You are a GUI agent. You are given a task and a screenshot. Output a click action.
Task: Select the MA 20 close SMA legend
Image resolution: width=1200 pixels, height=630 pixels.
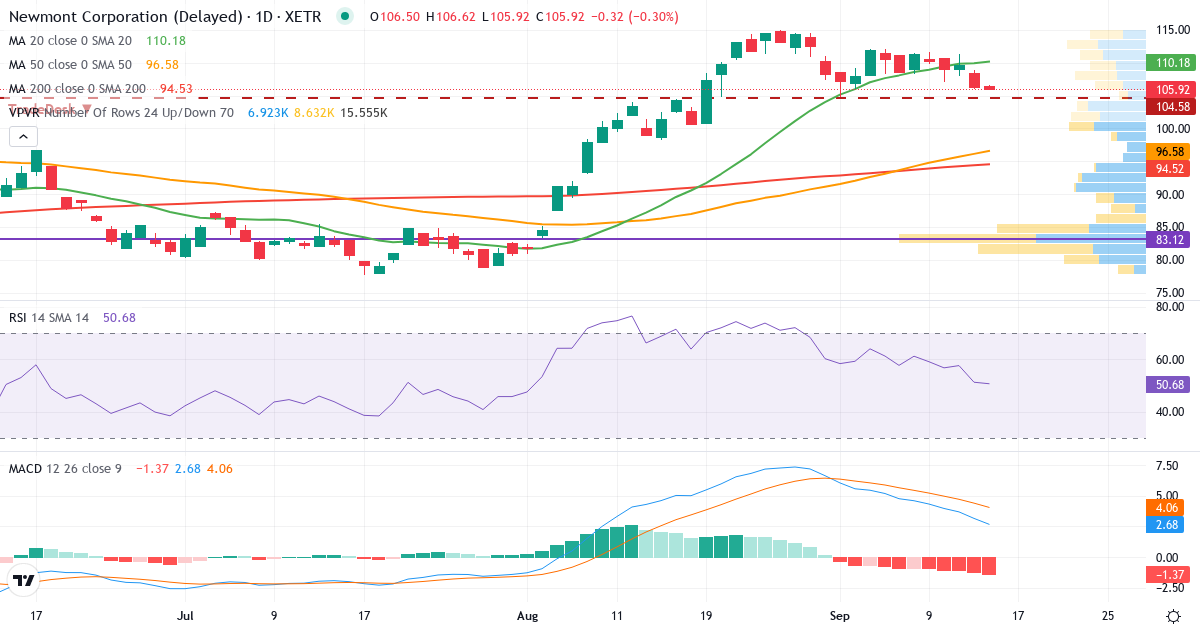[x=70, y=41]
